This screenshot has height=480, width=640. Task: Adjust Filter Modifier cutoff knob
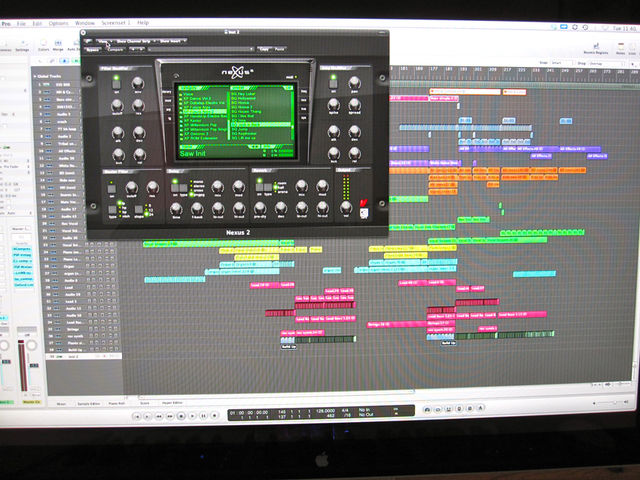coord(117,106)
